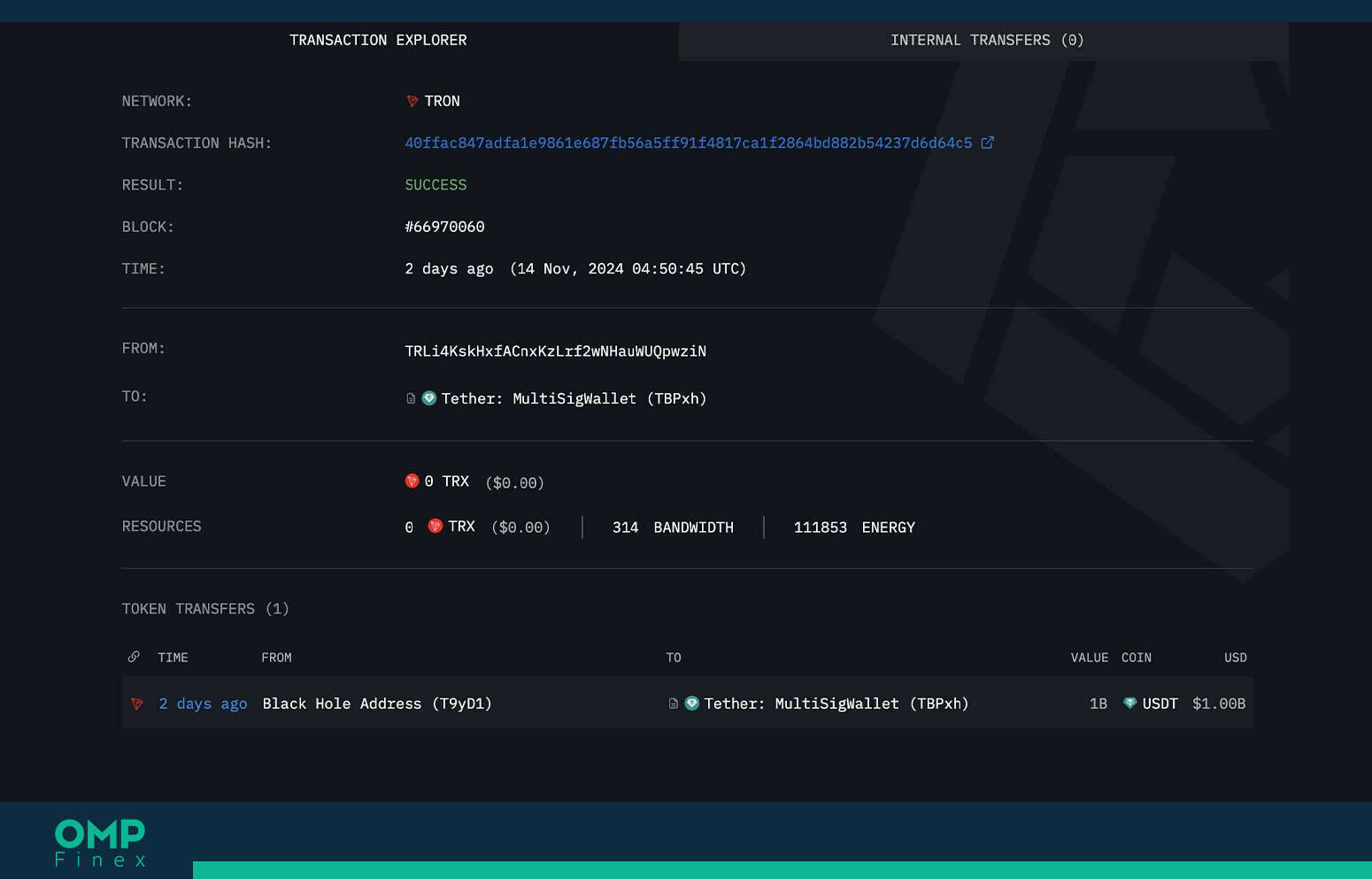The image size is (1372, 879).
Task: Select the $1.00B USD amount
Action: tap(1219, 704)
